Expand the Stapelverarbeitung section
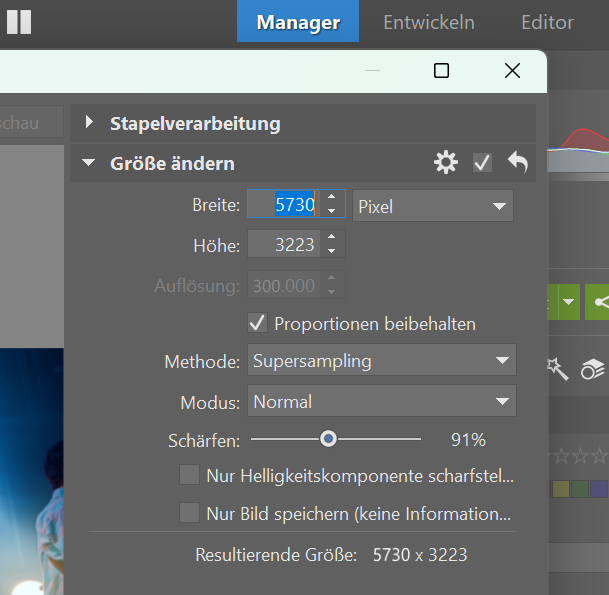This screenshot has height=595, width=609. click(x=90, y=123)
